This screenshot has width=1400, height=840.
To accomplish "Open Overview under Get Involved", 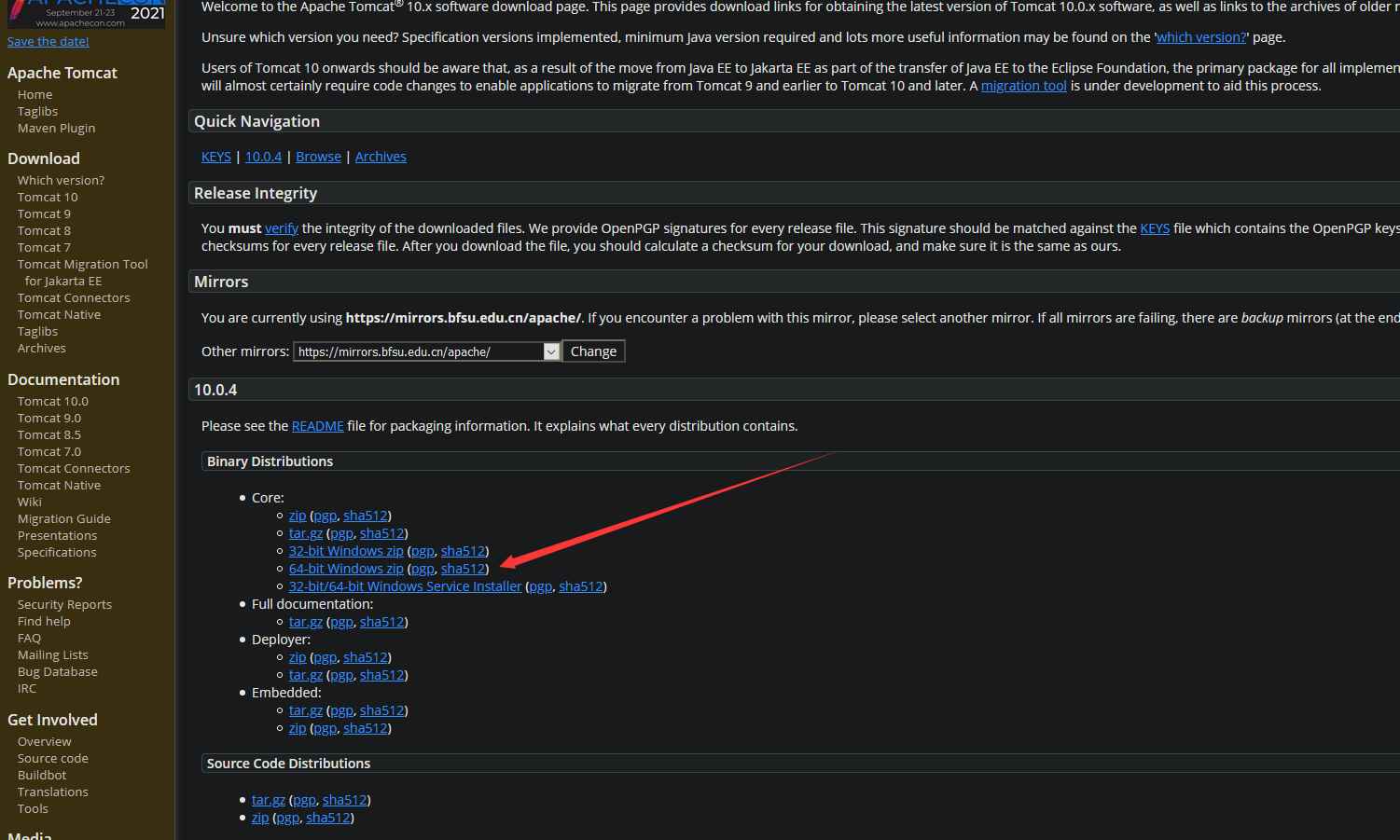I will click(45, 742).
